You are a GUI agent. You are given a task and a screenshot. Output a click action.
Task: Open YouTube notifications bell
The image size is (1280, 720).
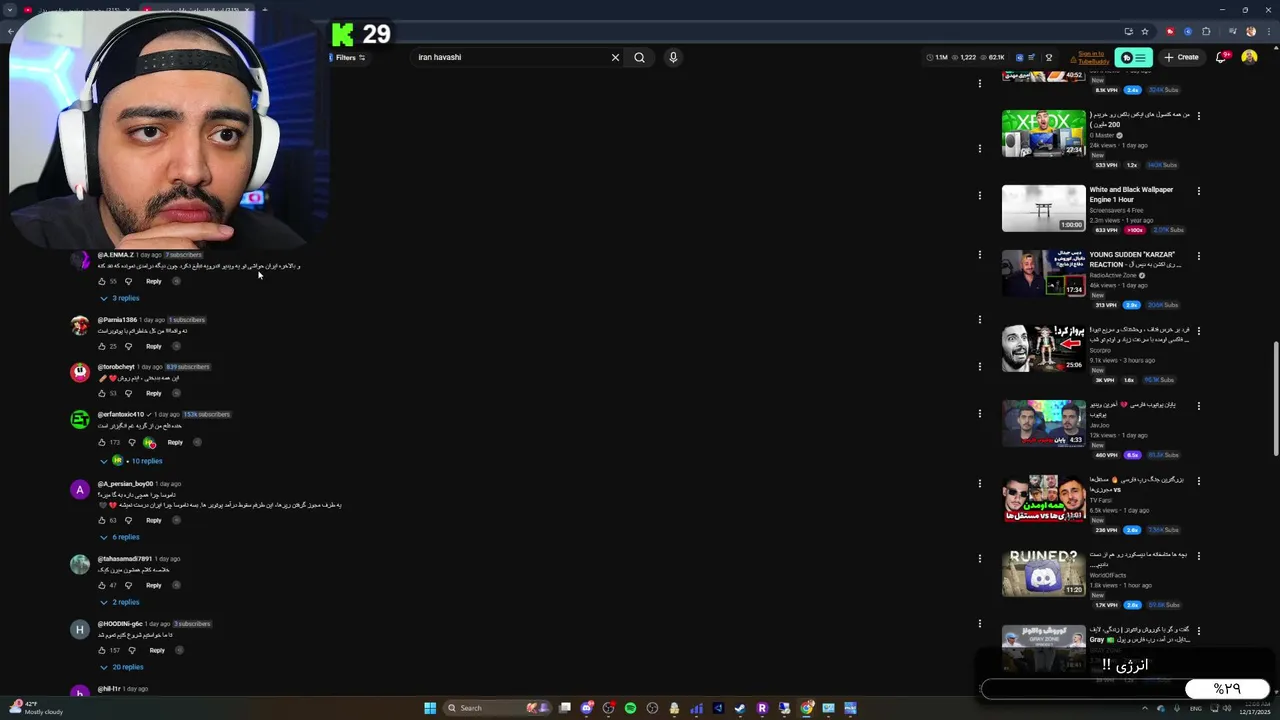coord(1221,57)
